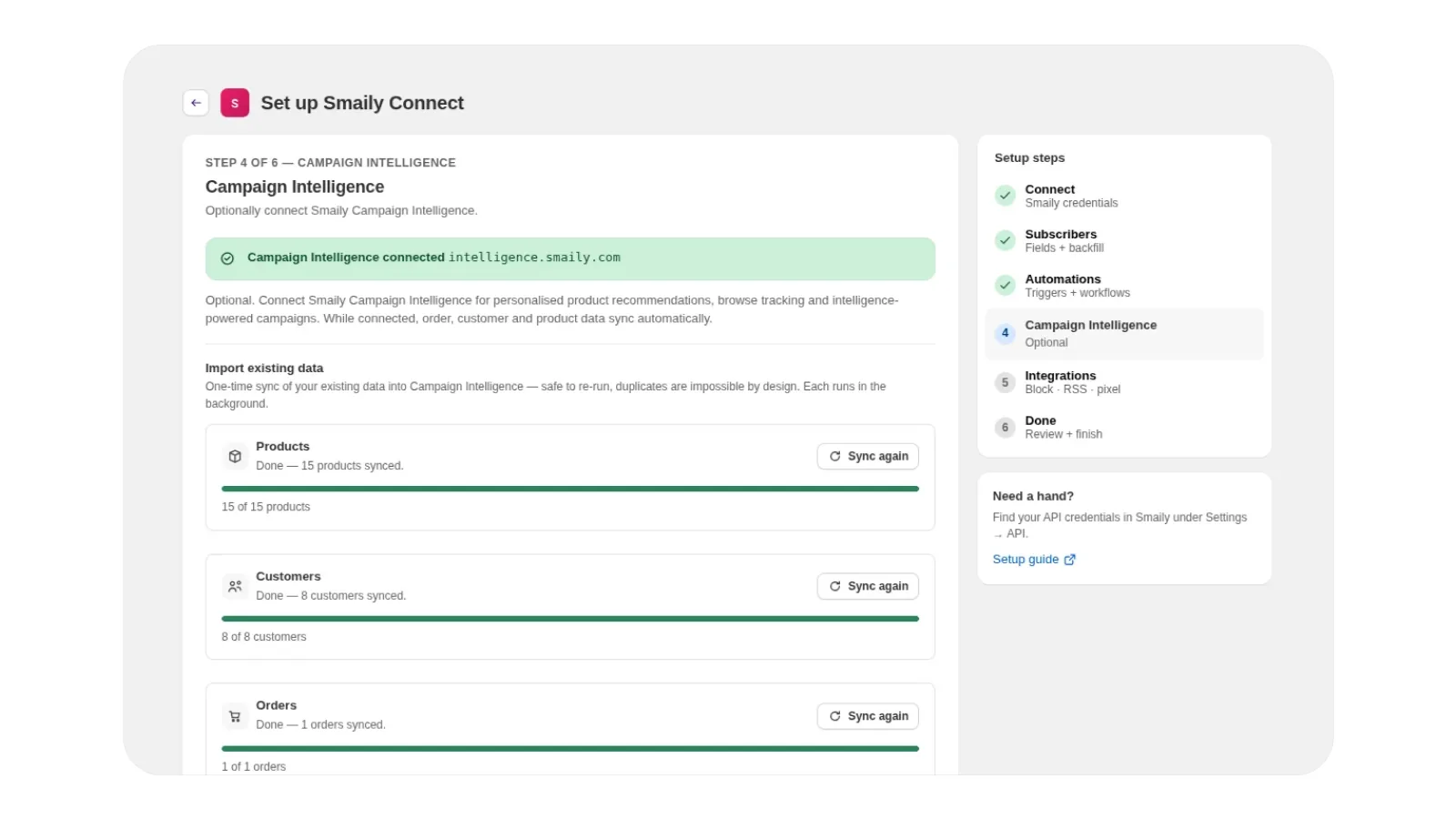
Task: Click '1 of 1 orders' text
Action: (254, 767)
